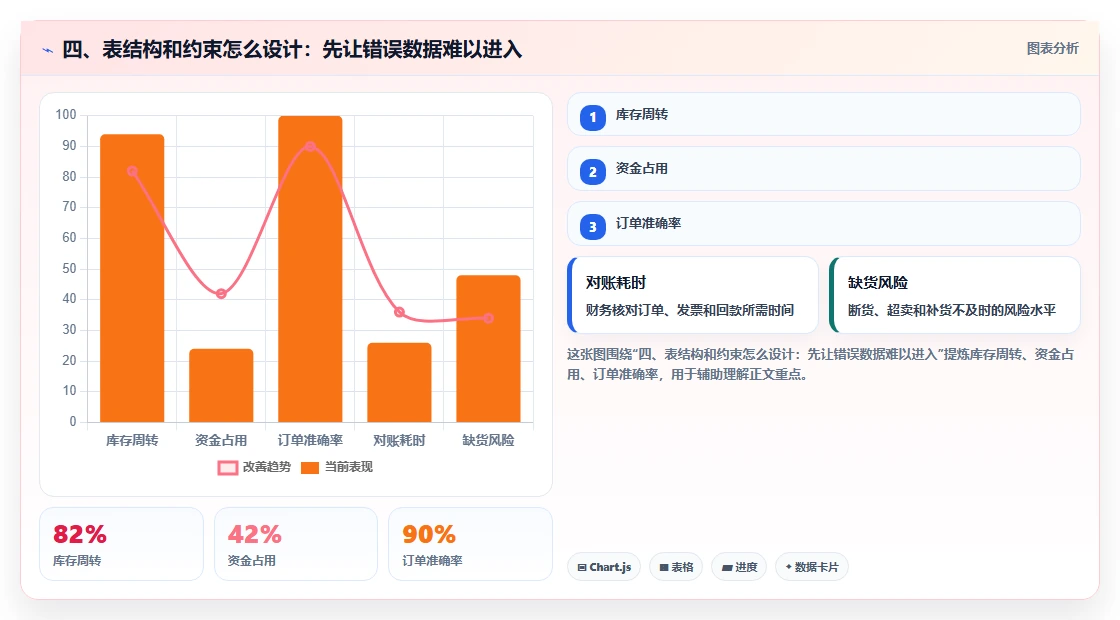The width and height of the screenshot is (1120, 620).
Task: Click the trend line point at 缺货风险
Action: click(x=489, y=319)
